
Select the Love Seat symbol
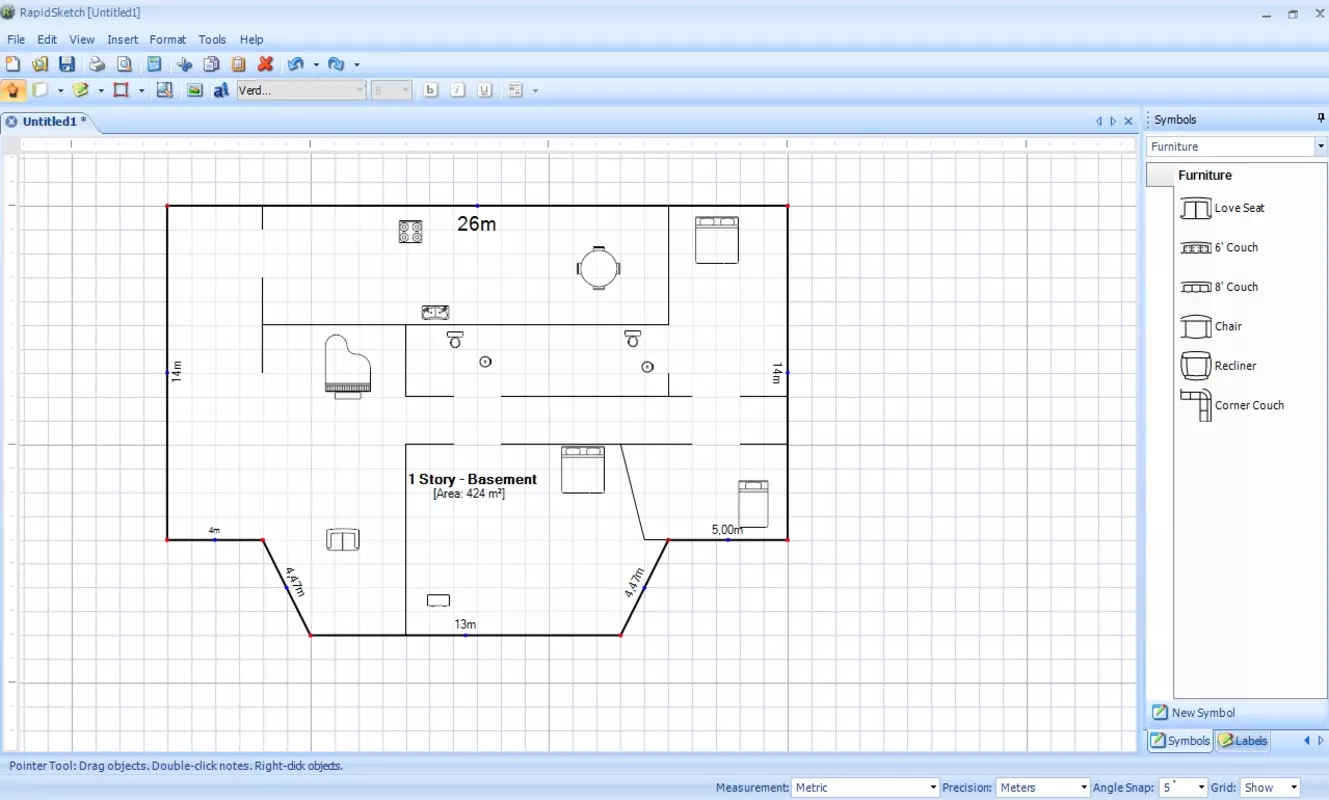click(1222, 208)
